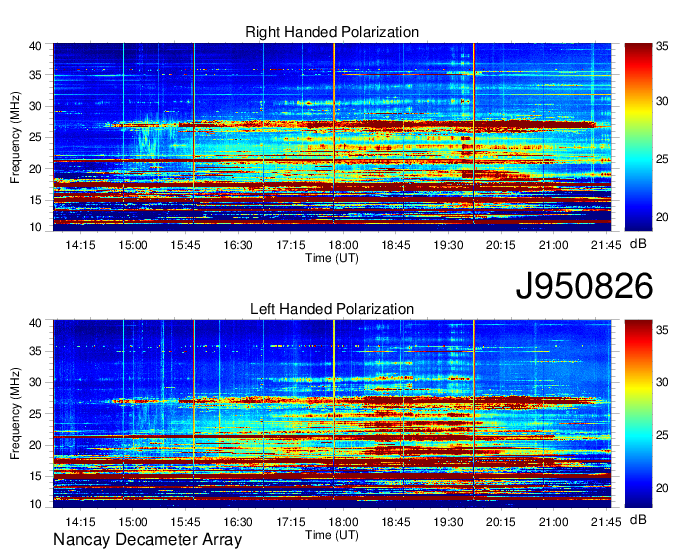Choose the 30 MHz frequency tick on lower plot

pyautogui.click(x=35, y=382)
